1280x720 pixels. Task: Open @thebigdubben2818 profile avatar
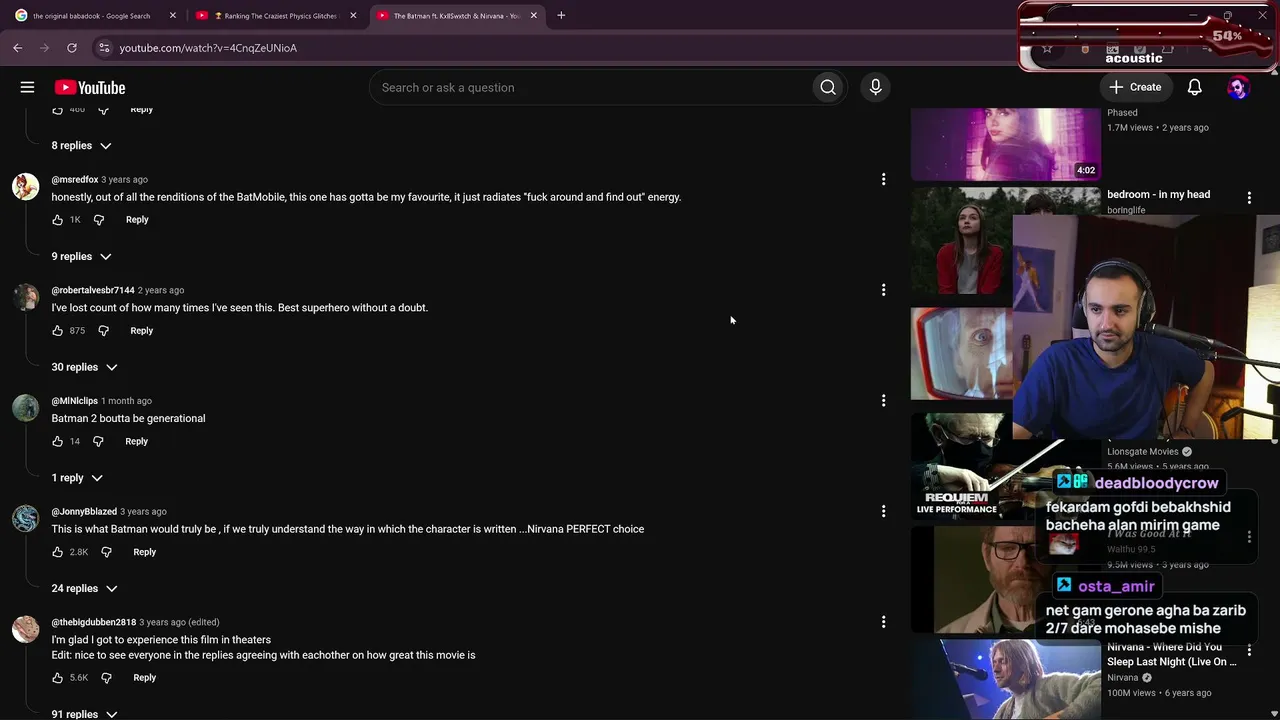click(25, 628)
